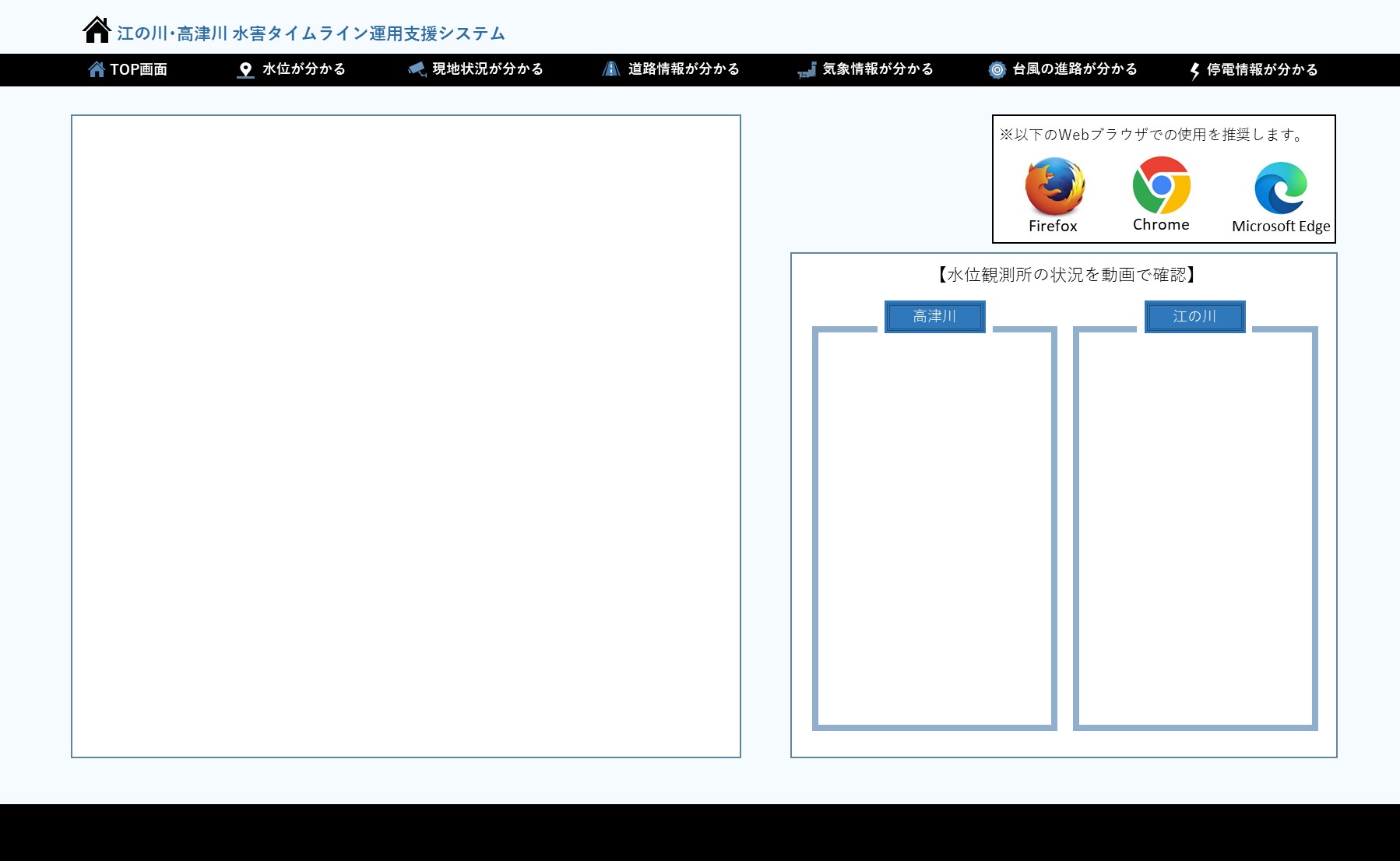Open the 江の川·高津川 水害タイムライン system title link

click(311, 33)
